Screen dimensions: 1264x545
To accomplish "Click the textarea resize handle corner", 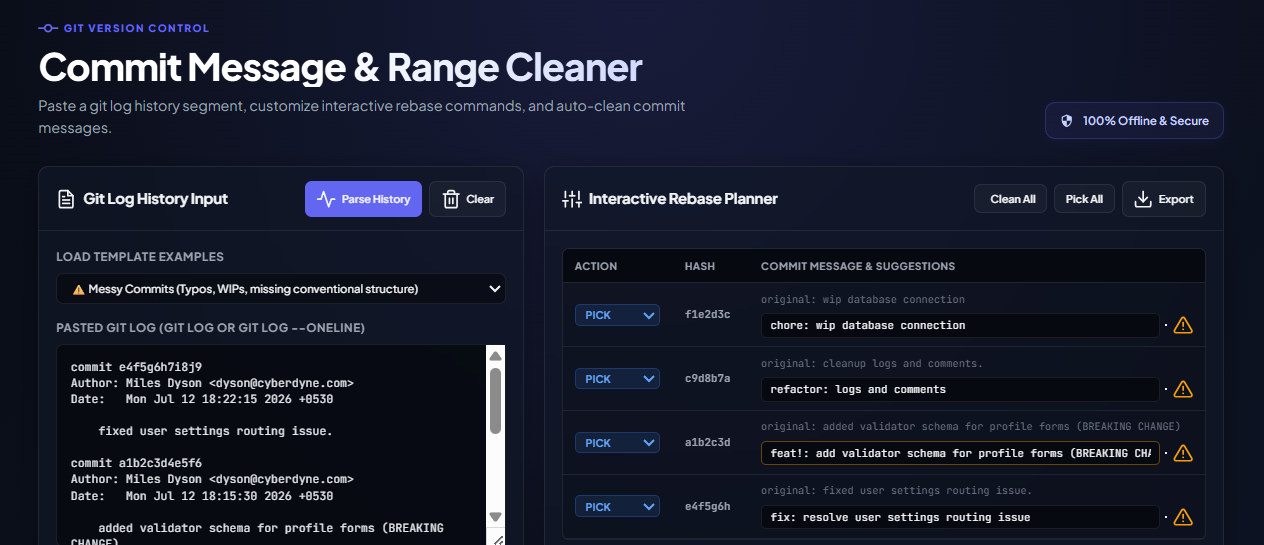I will 496,540.
